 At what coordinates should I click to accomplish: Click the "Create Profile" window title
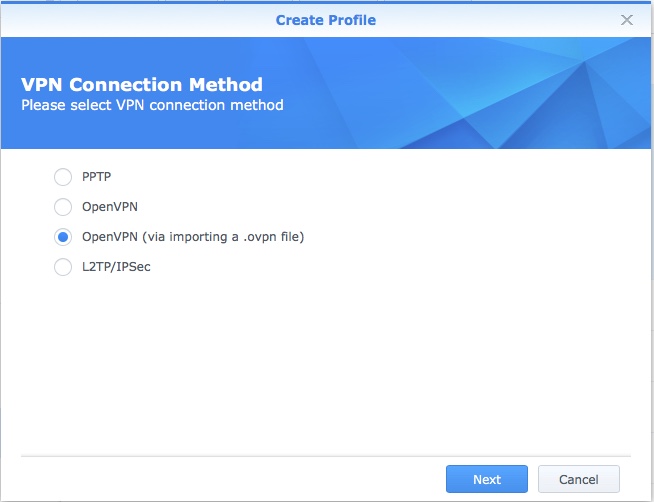coord(326,19)
